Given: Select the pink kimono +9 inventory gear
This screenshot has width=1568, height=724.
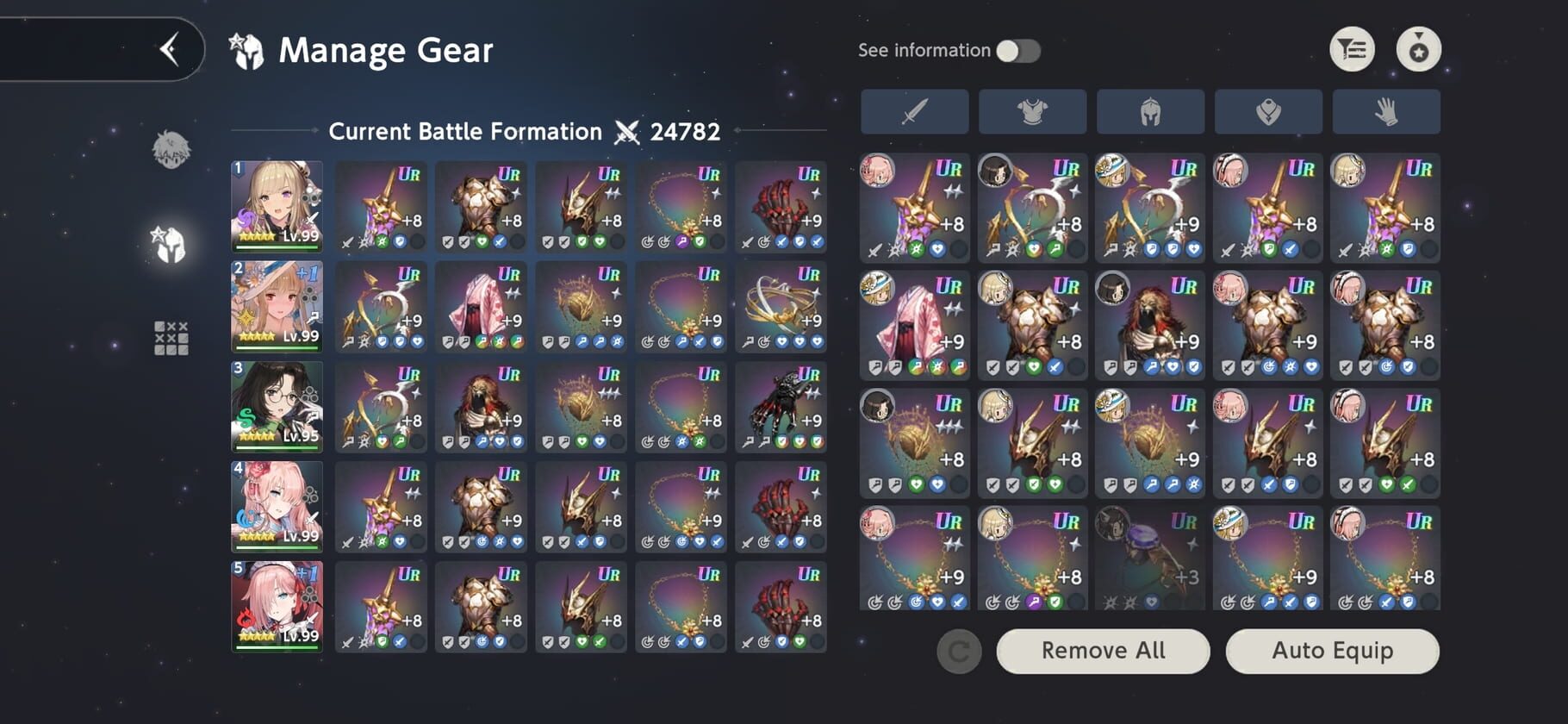Looking at the screenshot, I should [x=914, y=325].
